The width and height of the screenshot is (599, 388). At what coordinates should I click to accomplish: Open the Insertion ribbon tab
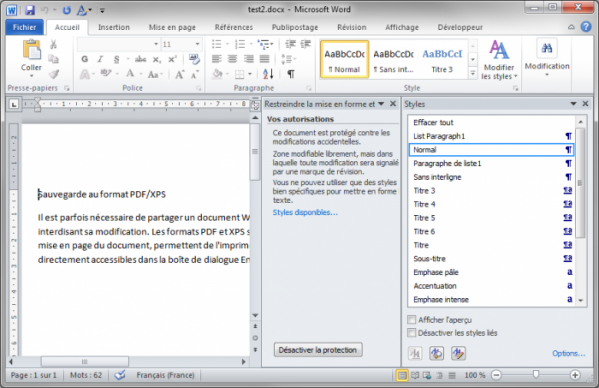click(114, 27)
